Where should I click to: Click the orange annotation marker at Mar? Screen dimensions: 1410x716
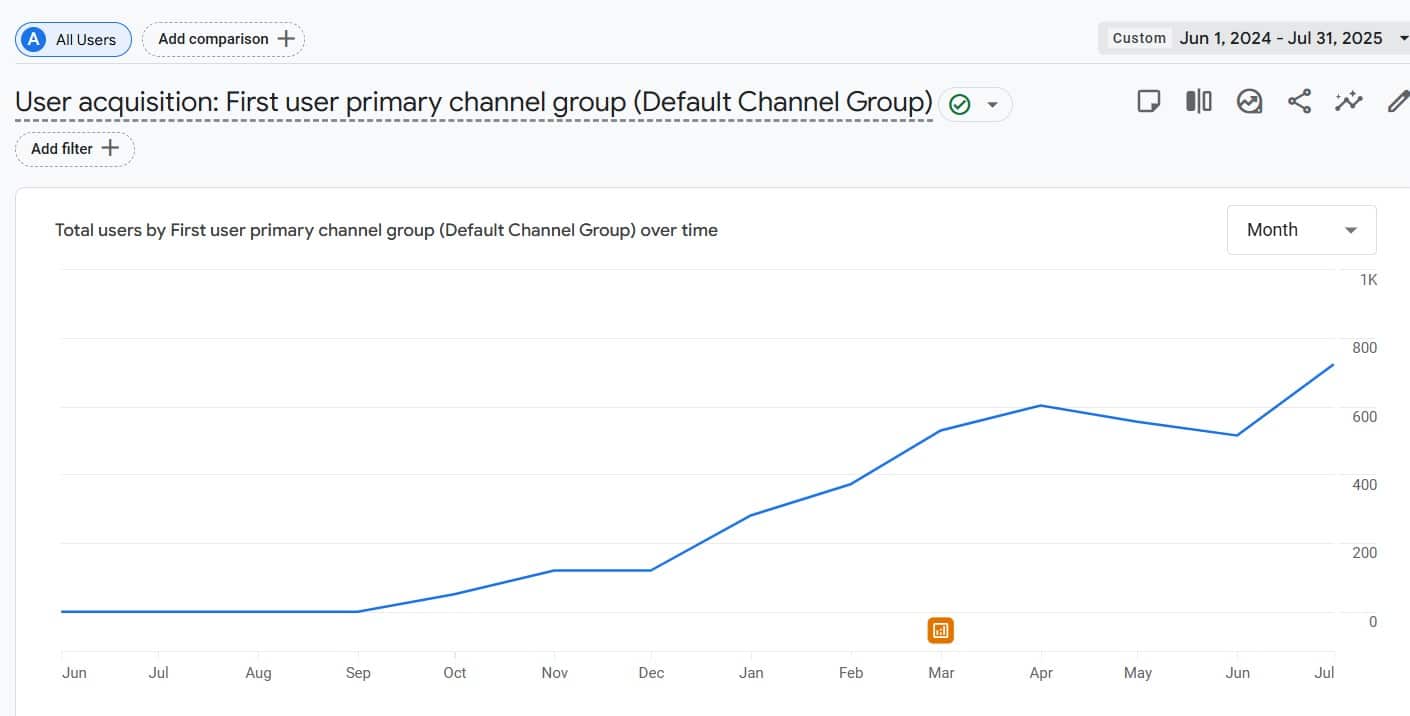click(x=940, y=630)
